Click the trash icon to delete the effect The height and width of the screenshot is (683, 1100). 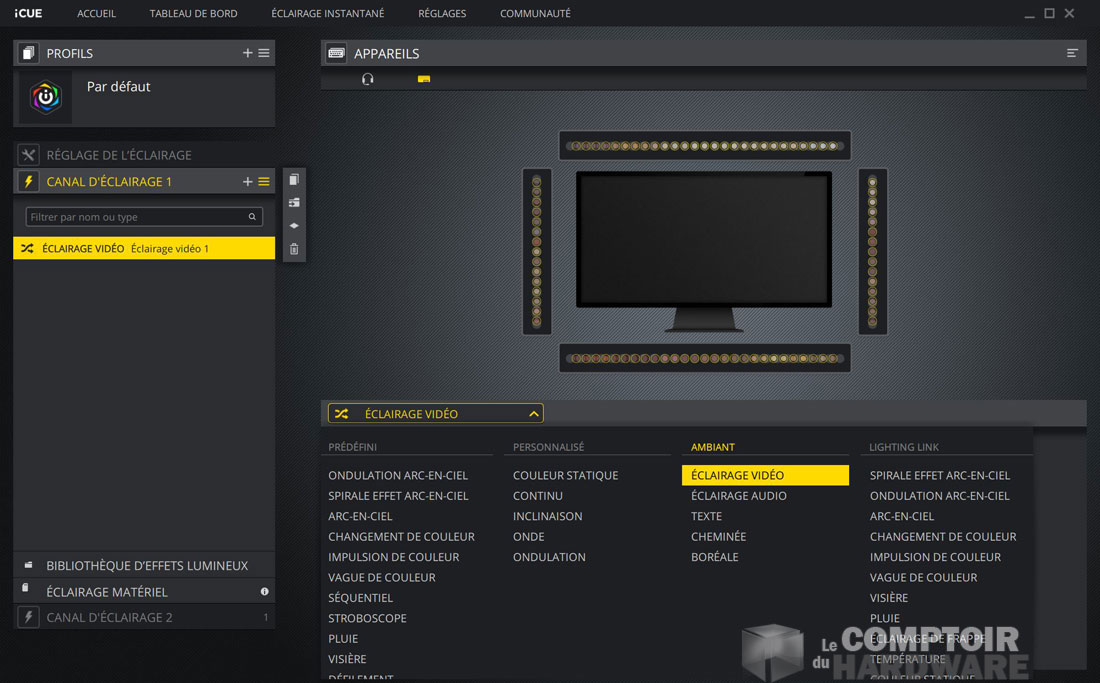294,249
